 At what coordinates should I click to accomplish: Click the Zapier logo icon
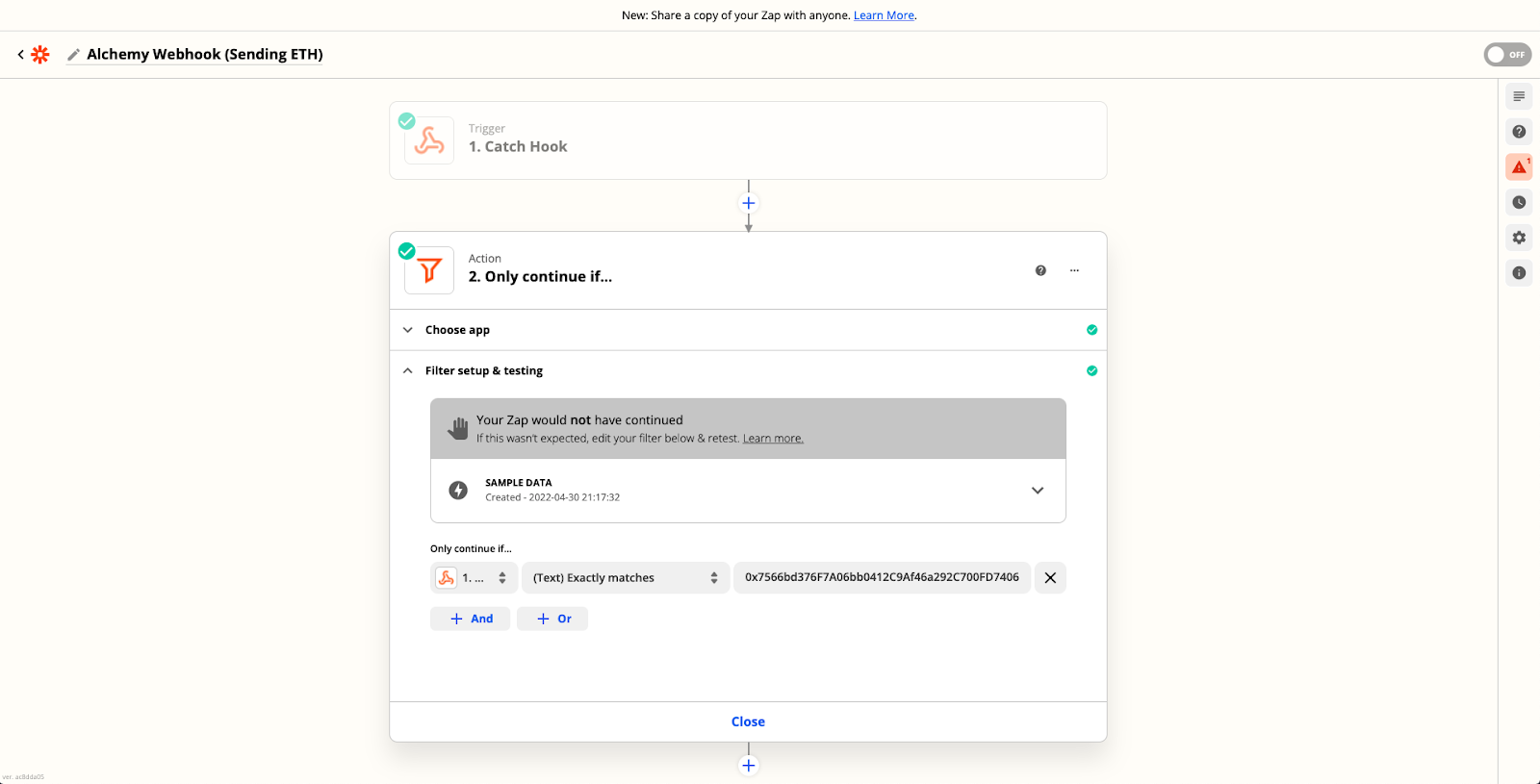click(40, 55)
